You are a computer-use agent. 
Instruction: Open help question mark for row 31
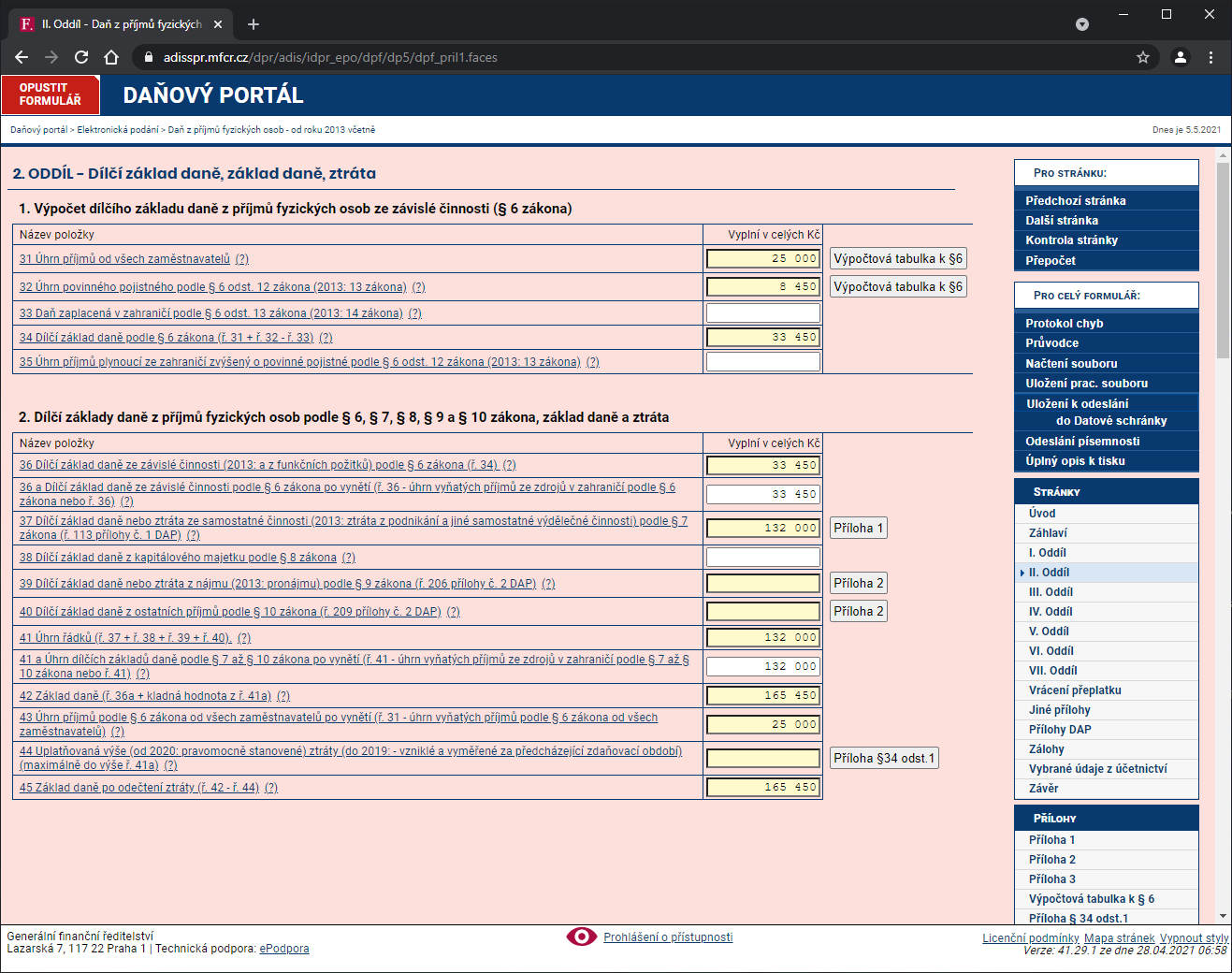pos(242,259)
